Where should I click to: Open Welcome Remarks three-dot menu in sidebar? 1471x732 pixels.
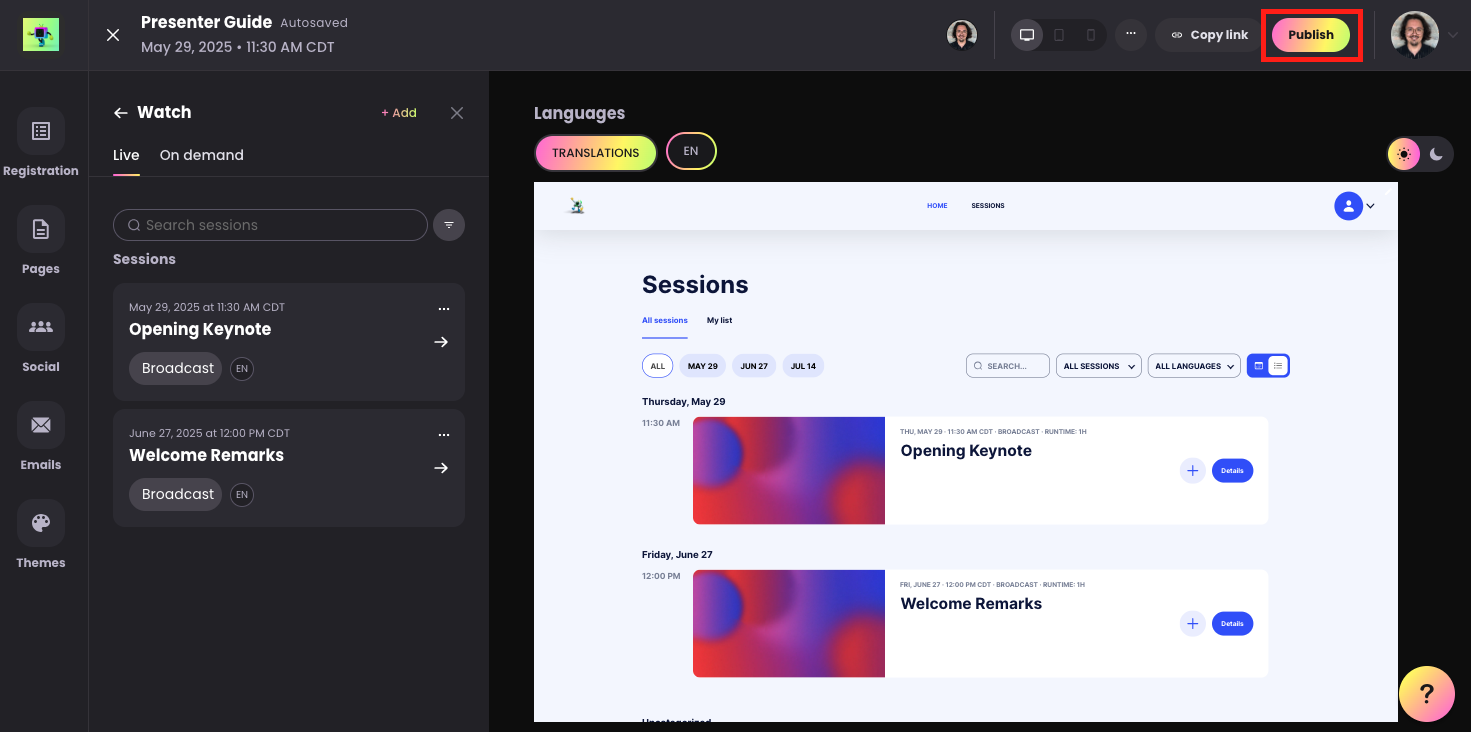click(x=444, y=435)
